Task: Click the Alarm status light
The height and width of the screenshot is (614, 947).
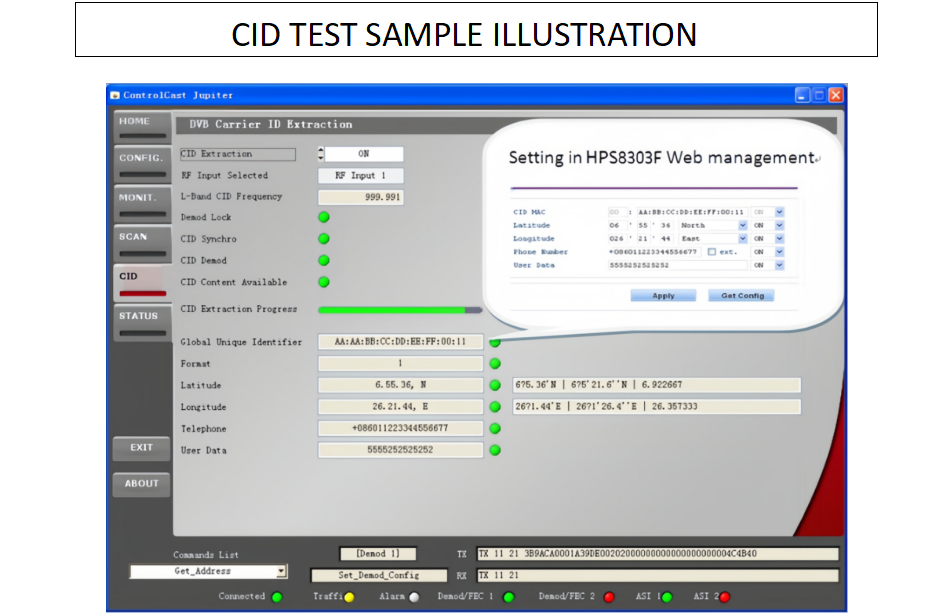Action: tap(414, 597)
